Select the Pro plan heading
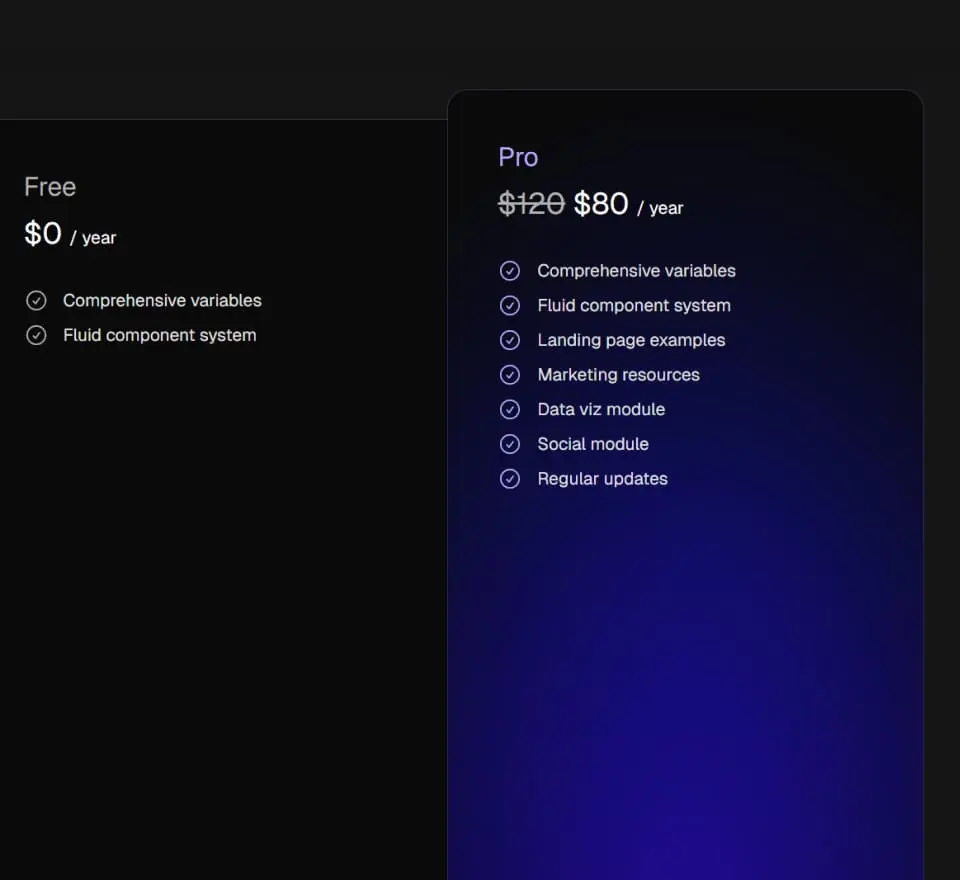This screenshot has height=880, width=960. (518, 157)
